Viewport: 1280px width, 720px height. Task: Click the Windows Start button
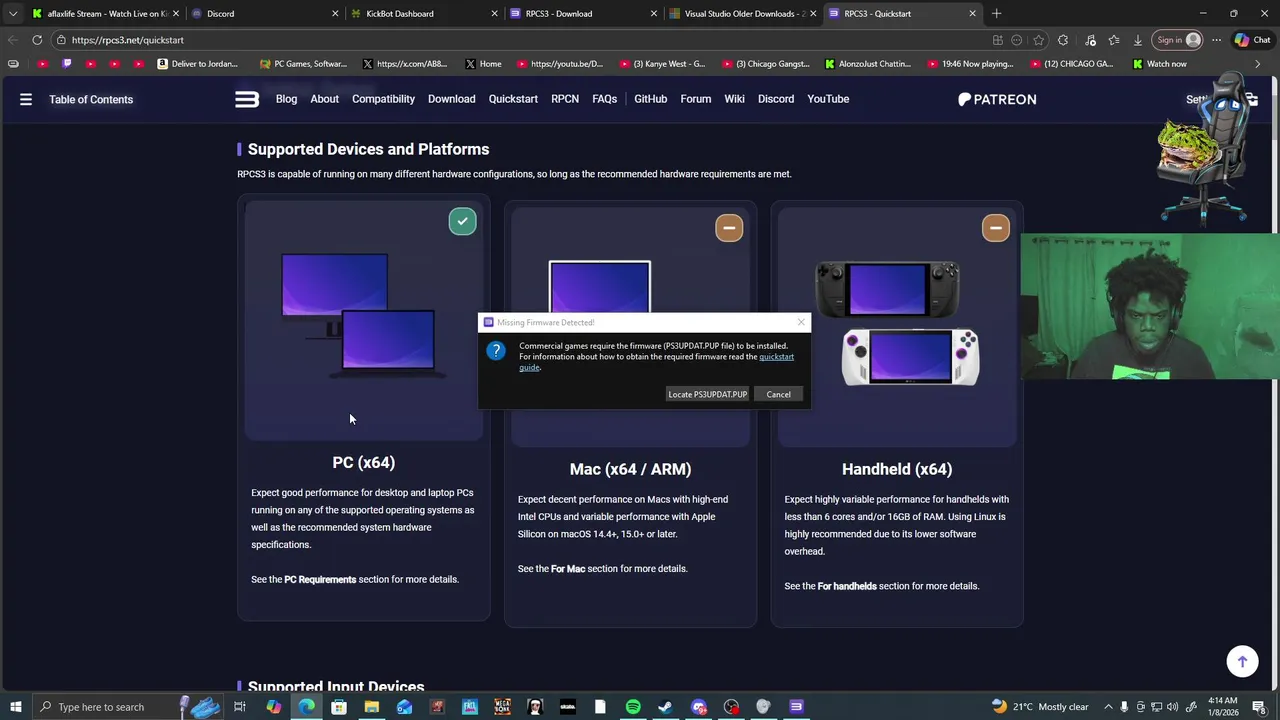tap(15, 707)
